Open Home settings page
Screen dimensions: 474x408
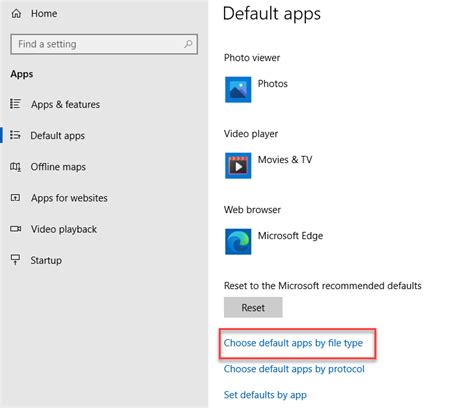point(44,14)
